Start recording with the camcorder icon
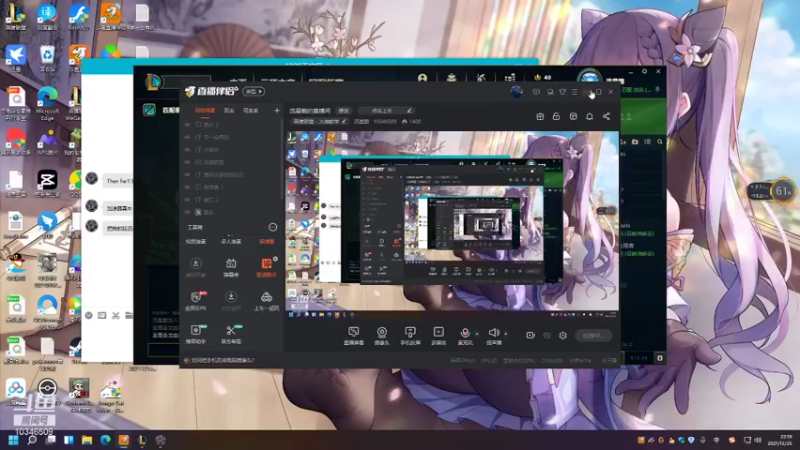Screen dimensions: 800x450 530,335
